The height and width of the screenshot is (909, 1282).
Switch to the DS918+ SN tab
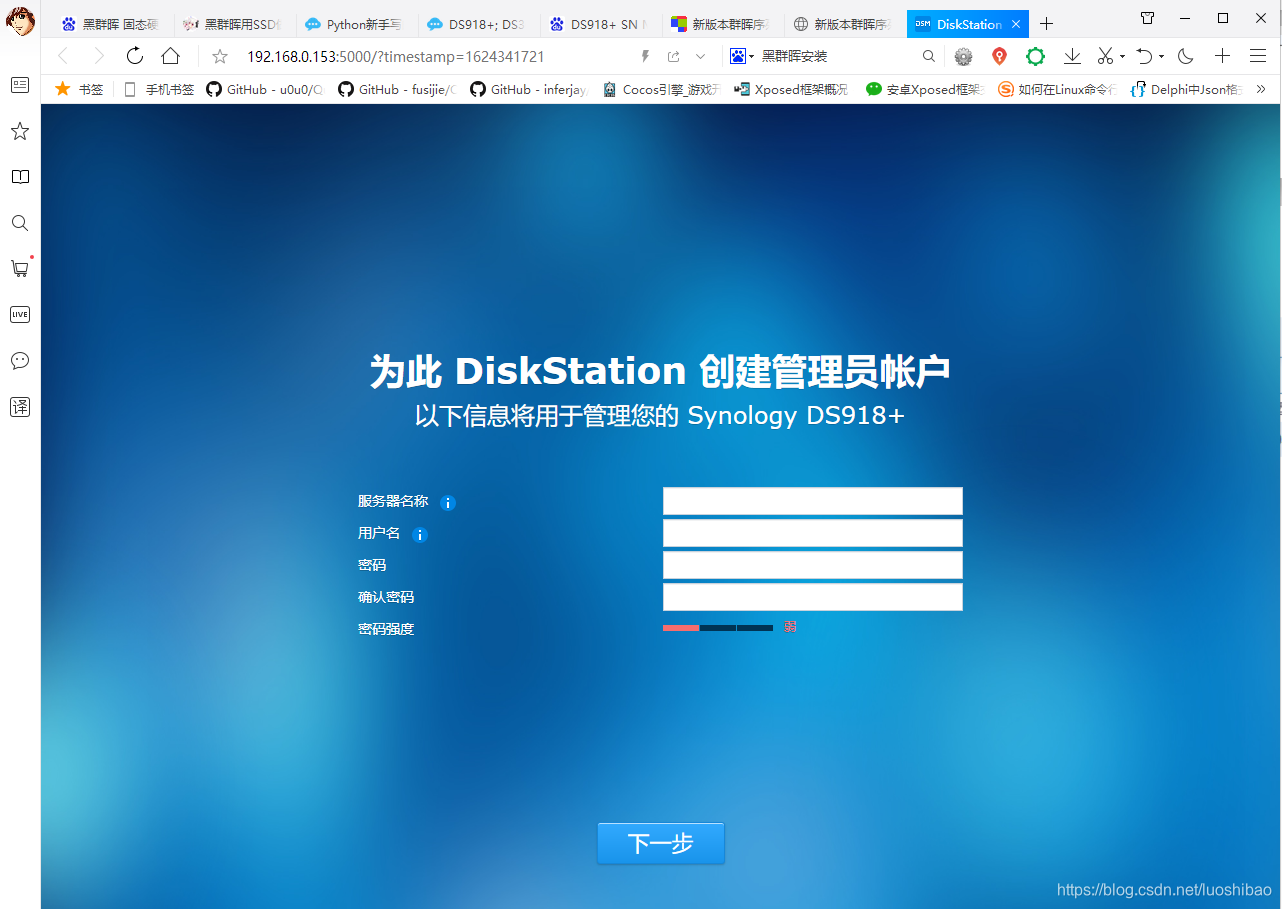point(600,24)
